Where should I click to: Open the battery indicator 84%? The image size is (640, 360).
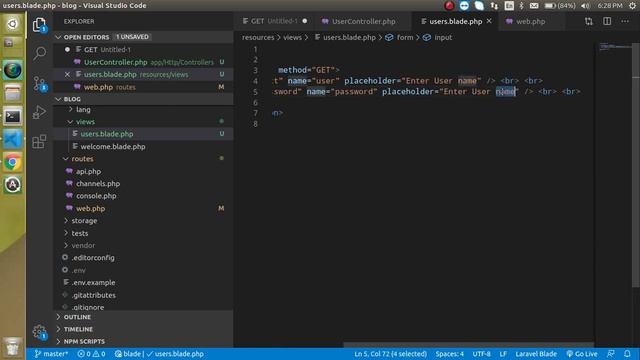coord(560,6)
